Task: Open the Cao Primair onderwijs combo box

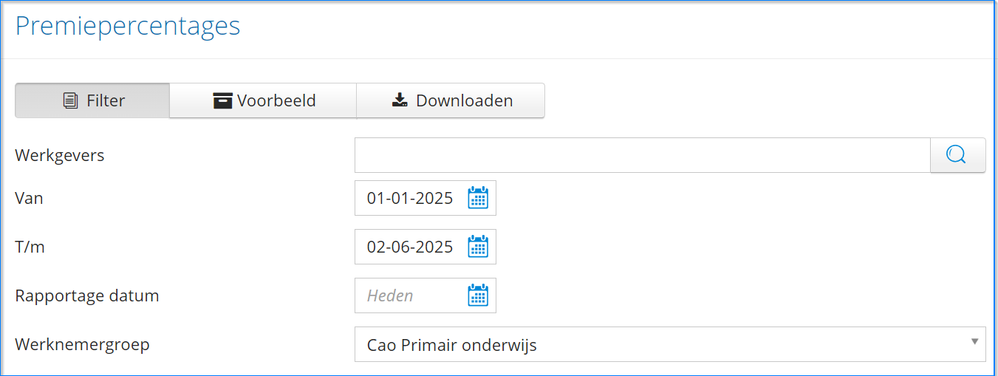Action: (x=670, y=344)
